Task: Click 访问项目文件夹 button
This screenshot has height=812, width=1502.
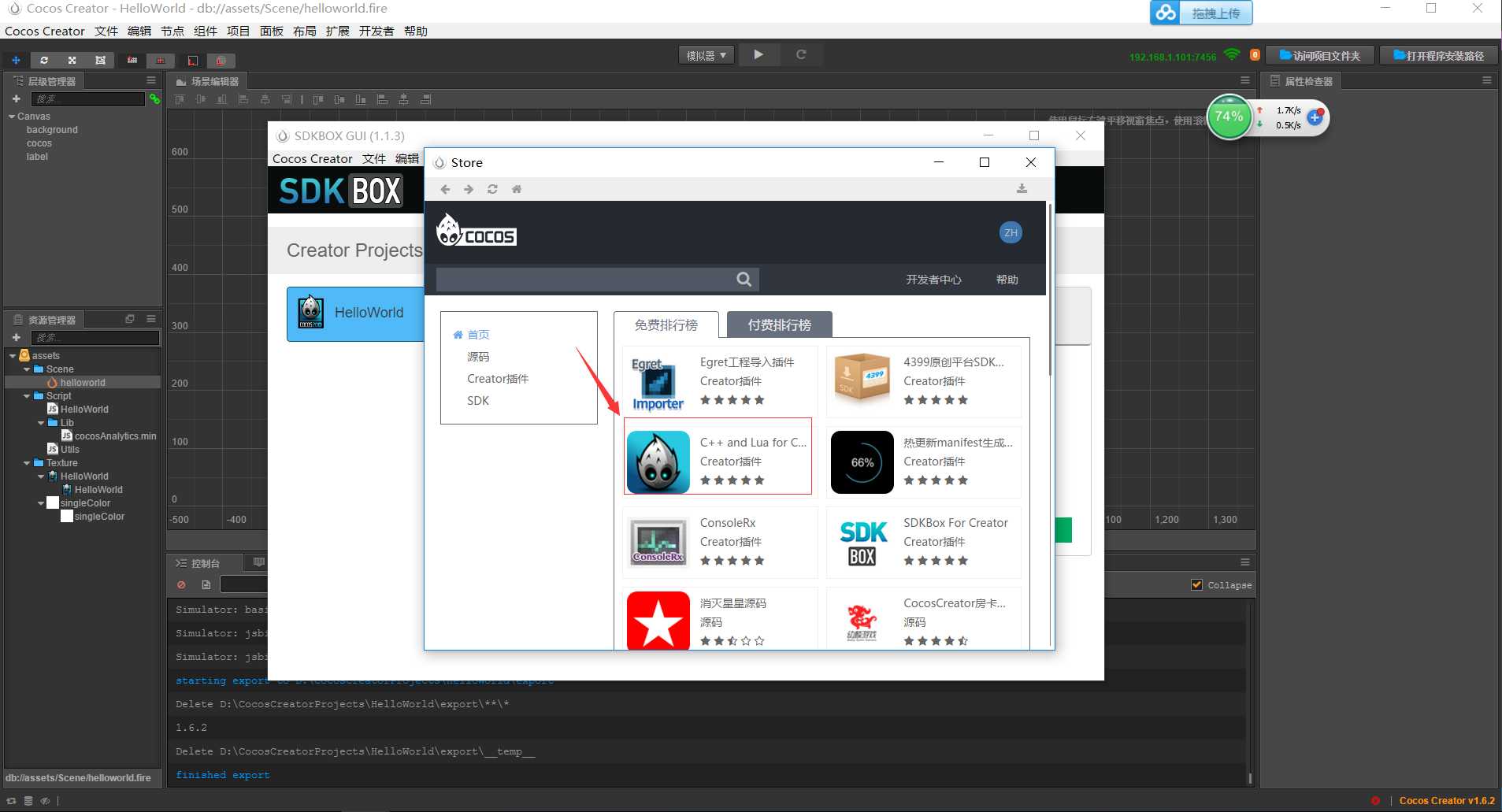Action: [1320, 55]
